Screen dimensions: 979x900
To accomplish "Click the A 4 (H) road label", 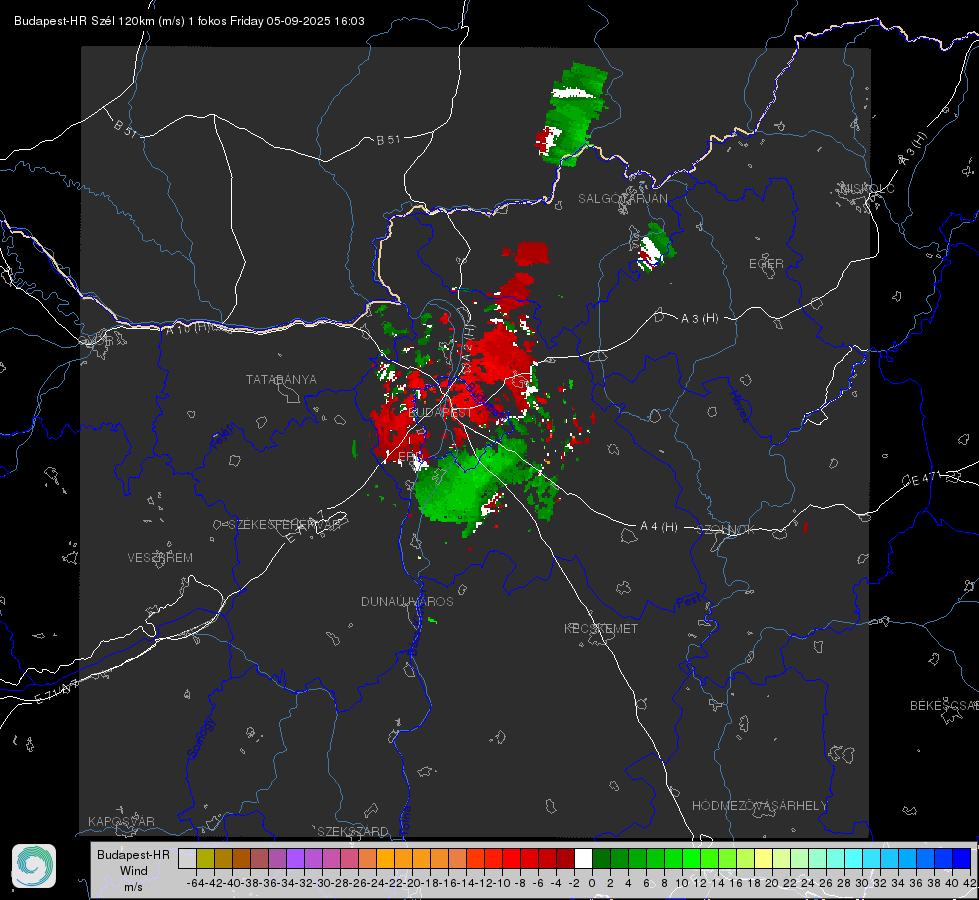I will click(659, 527).
